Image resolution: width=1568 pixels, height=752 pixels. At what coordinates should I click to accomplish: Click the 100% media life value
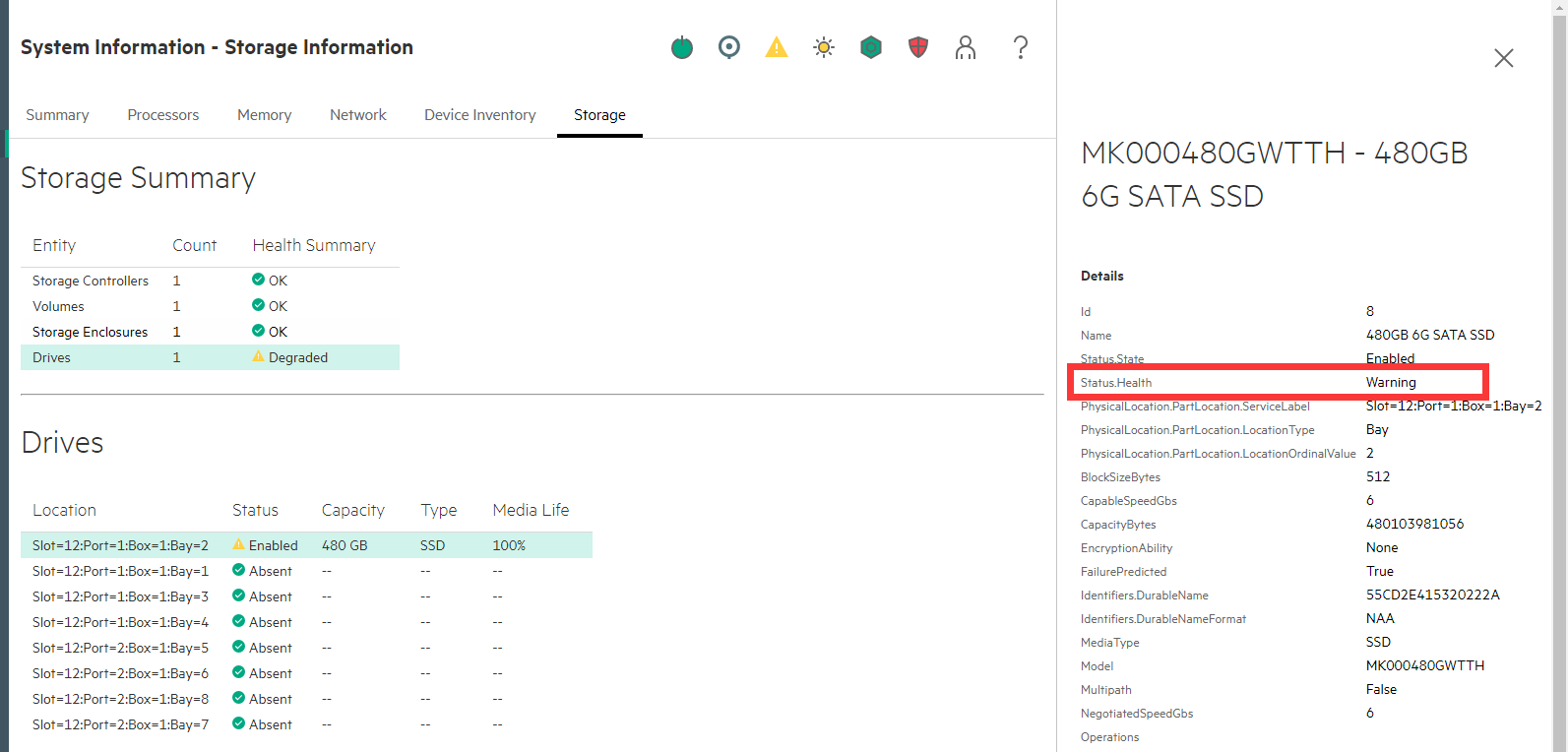click(509, 545)
